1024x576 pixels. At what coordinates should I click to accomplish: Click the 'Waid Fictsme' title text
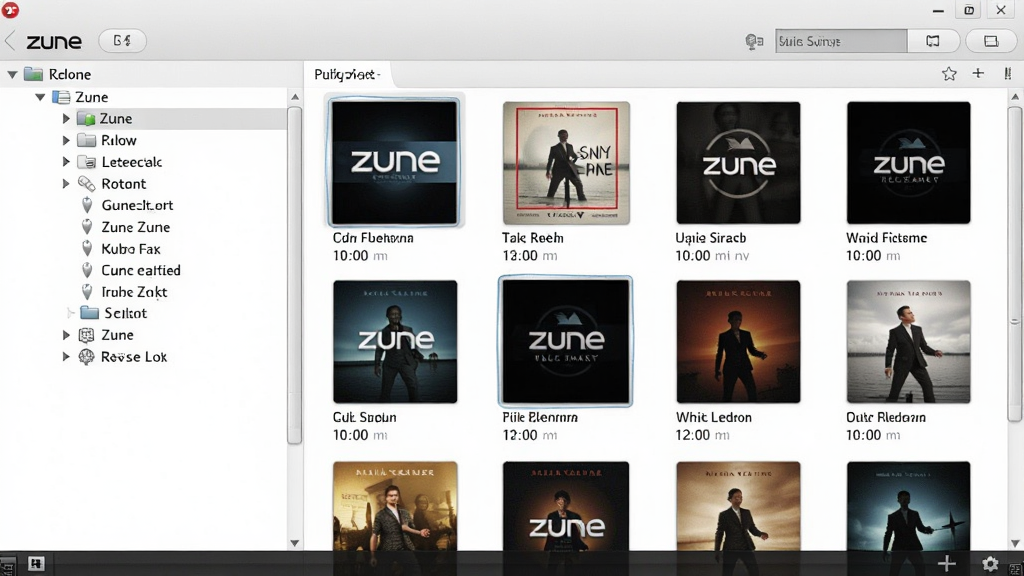(x=886, y=238)
